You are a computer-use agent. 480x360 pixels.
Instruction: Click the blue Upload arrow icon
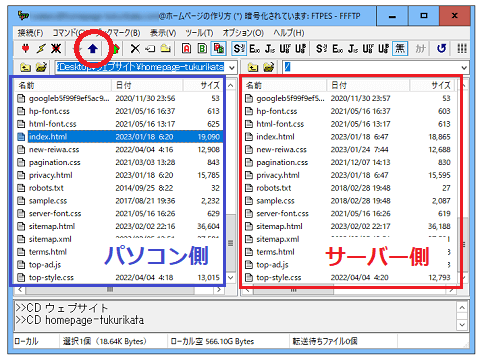tap(92, 49)
